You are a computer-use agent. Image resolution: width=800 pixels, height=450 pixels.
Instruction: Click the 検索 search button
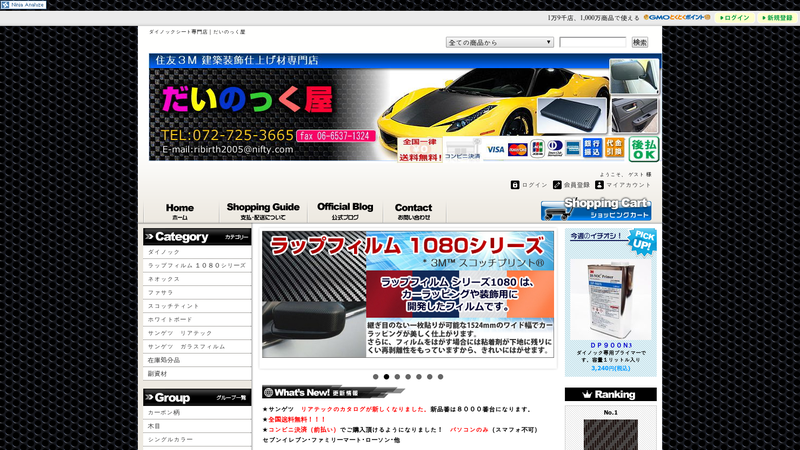click(x=640, y=42)
